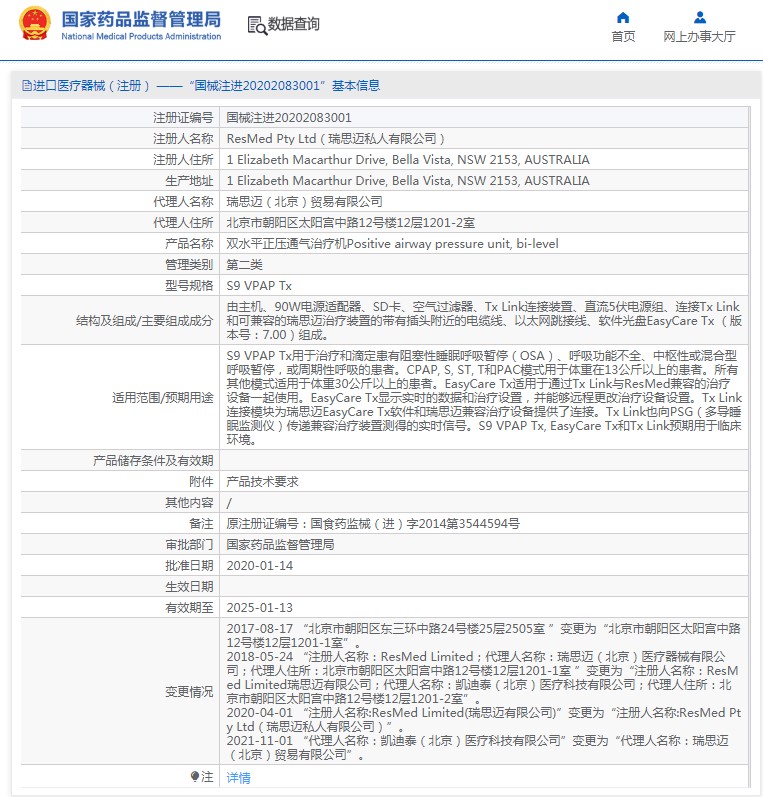
Task: Click the NMPA national emblem logo
Action: pyautogui.click(x=35, y=23)
